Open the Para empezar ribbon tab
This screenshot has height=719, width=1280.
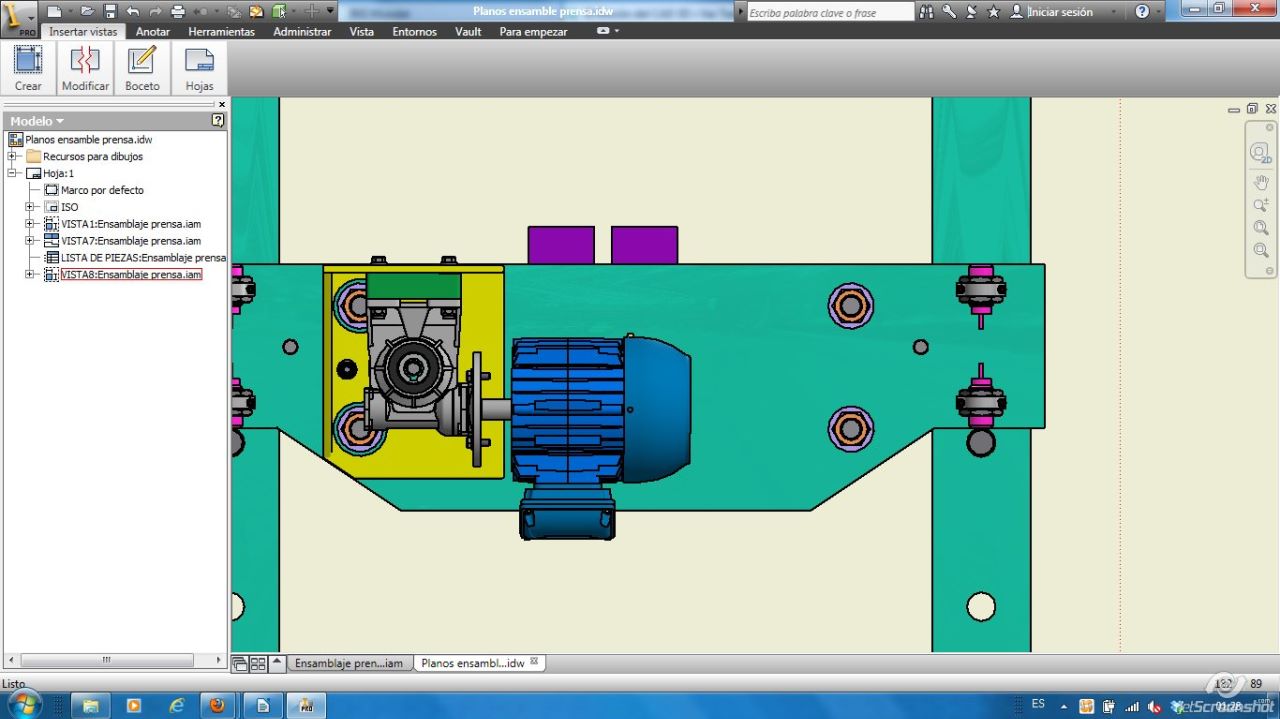tap(533, 31)
